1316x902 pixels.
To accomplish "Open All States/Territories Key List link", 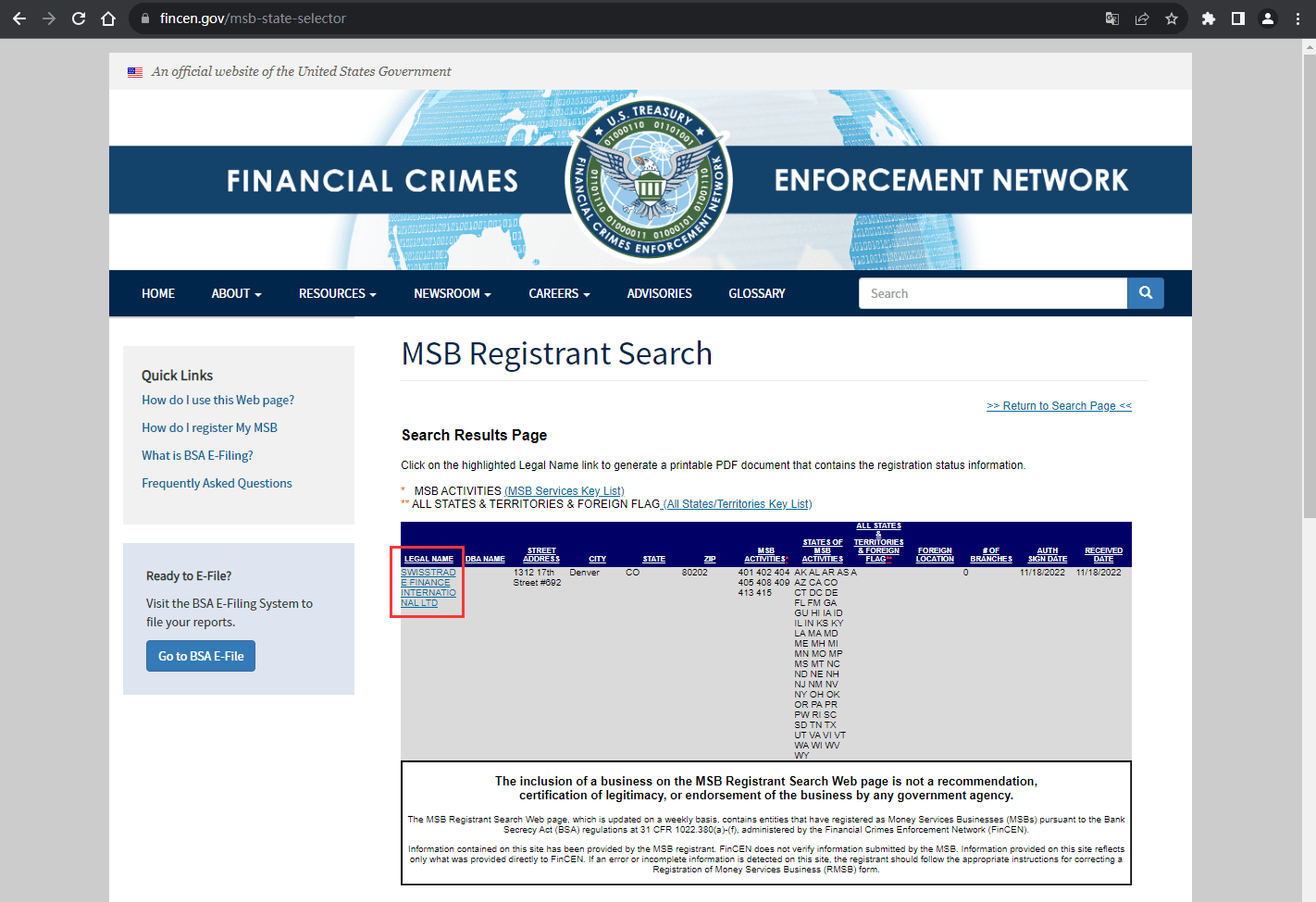I will [738, 504].
